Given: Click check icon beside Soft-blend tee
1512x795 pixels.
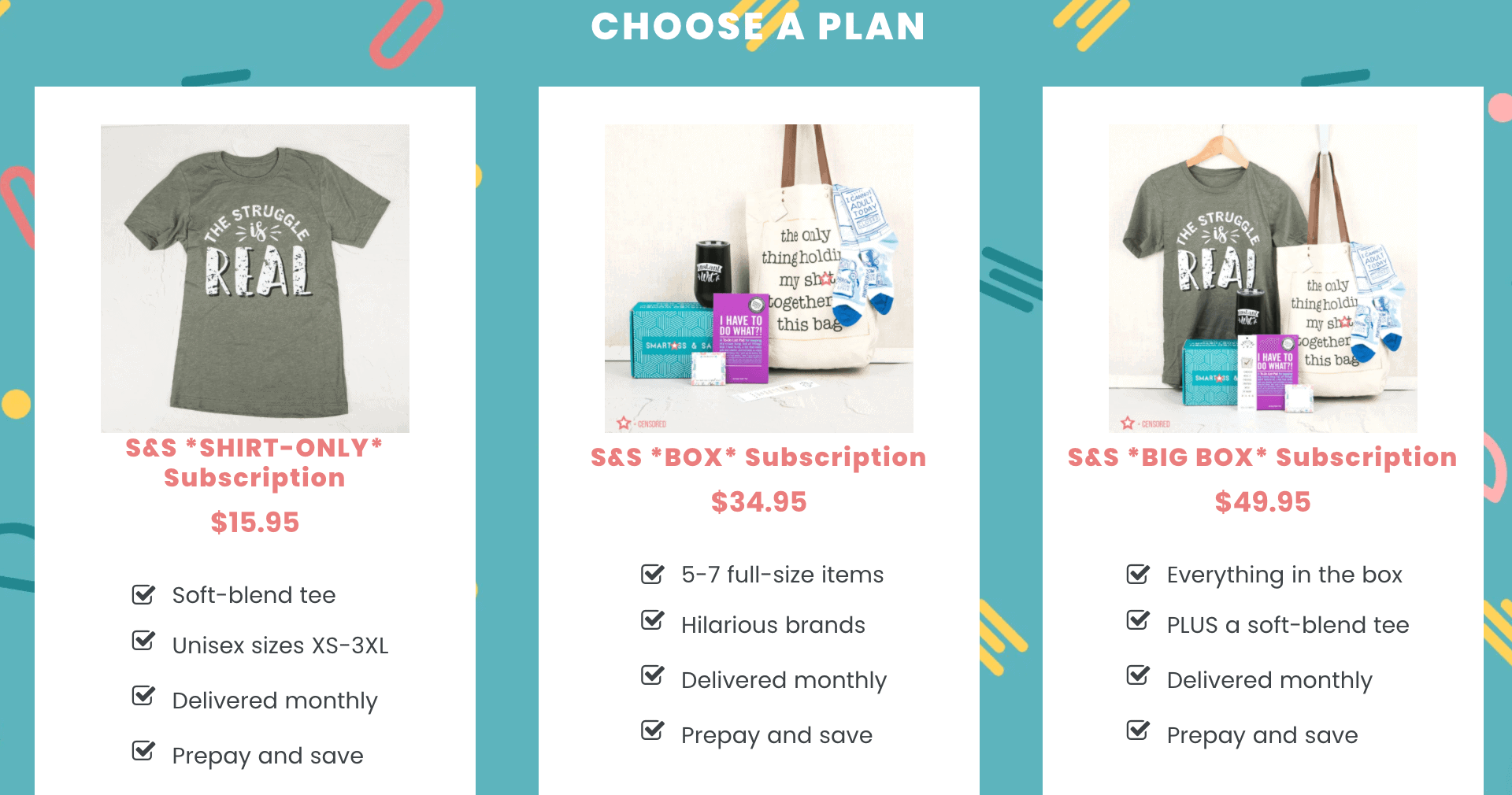Looking at the screenshot, I should coord(143,594).
